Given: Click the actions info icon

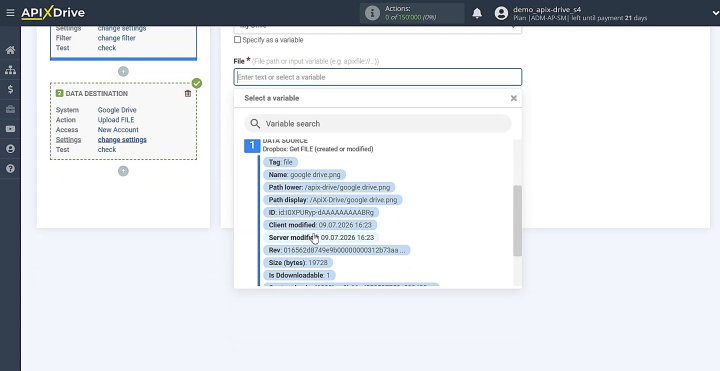Looking at the screenshot, I should pyautogui.click(x=372, y=13).
